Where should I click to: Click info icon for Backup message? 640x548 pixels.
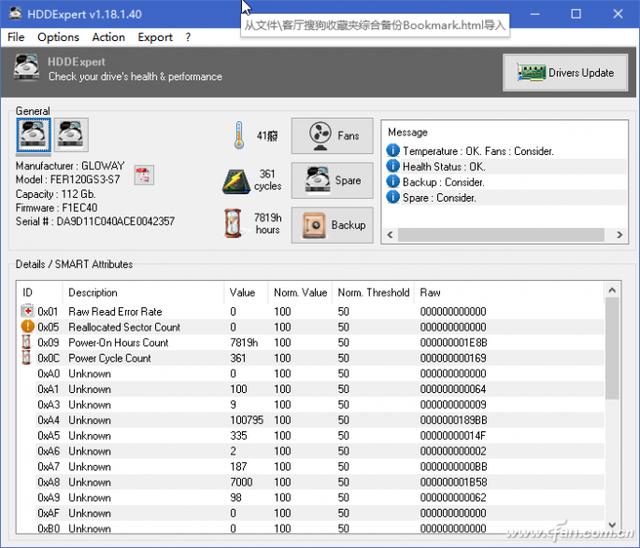[393, 182]
